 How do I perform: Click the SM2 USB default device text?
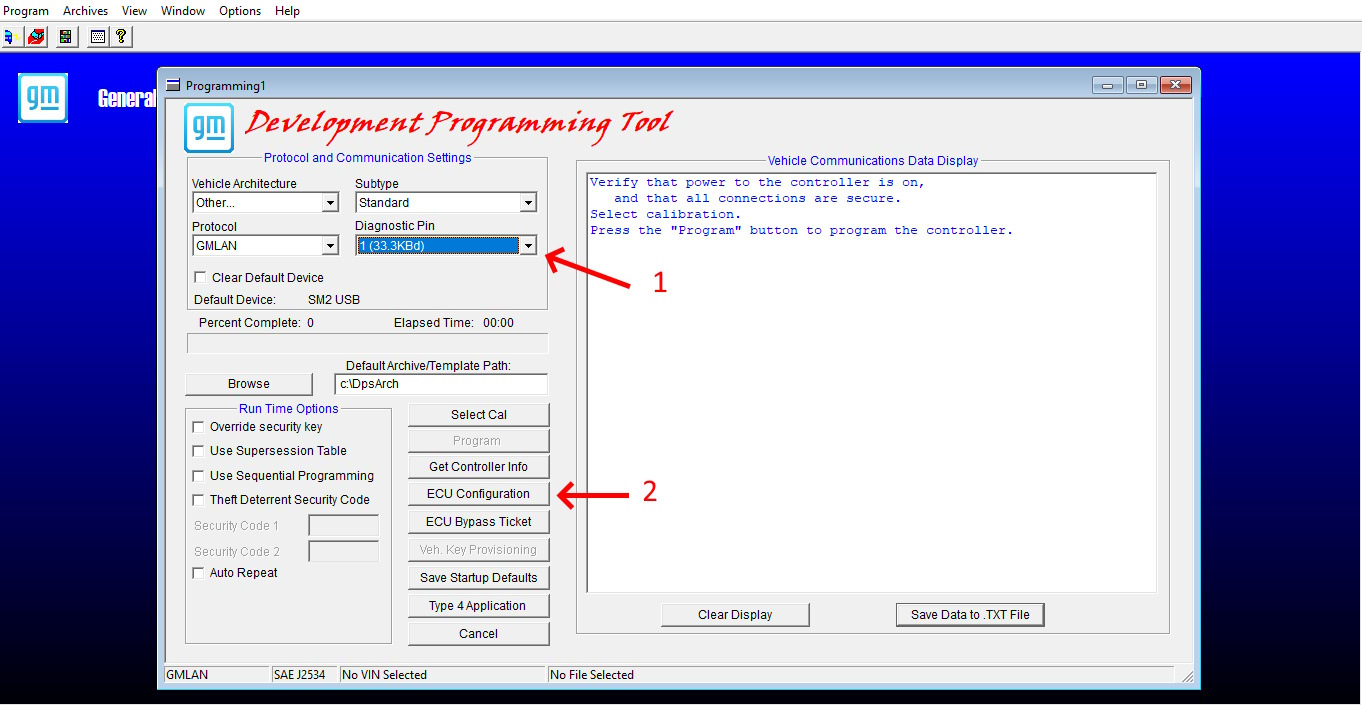pos(334,300)
